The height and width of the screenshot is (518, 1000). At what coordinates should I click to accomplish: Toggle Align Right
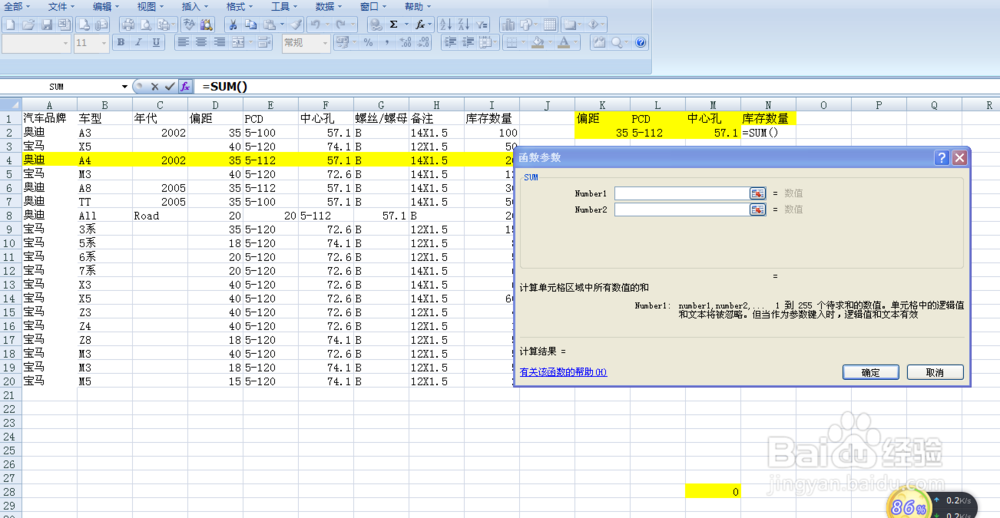click(x=219, y=43)
